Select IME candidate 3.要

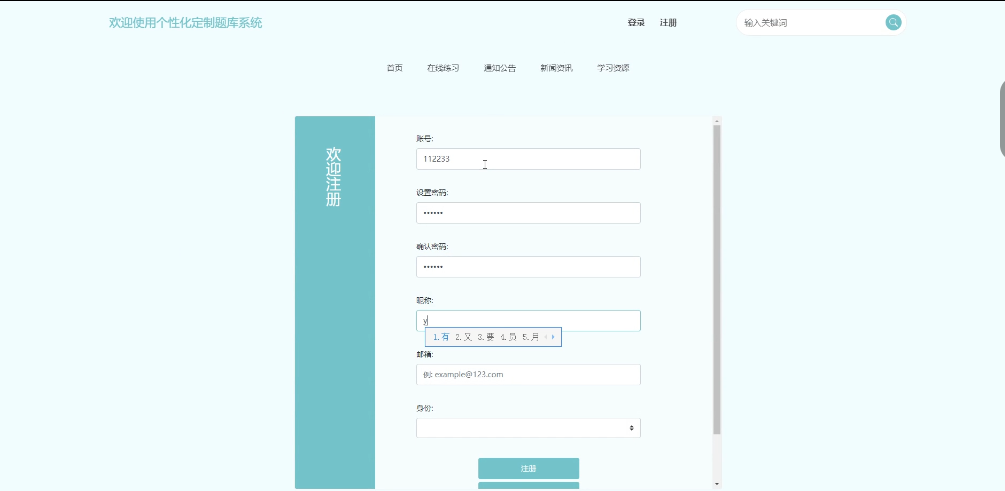[486, 337]
